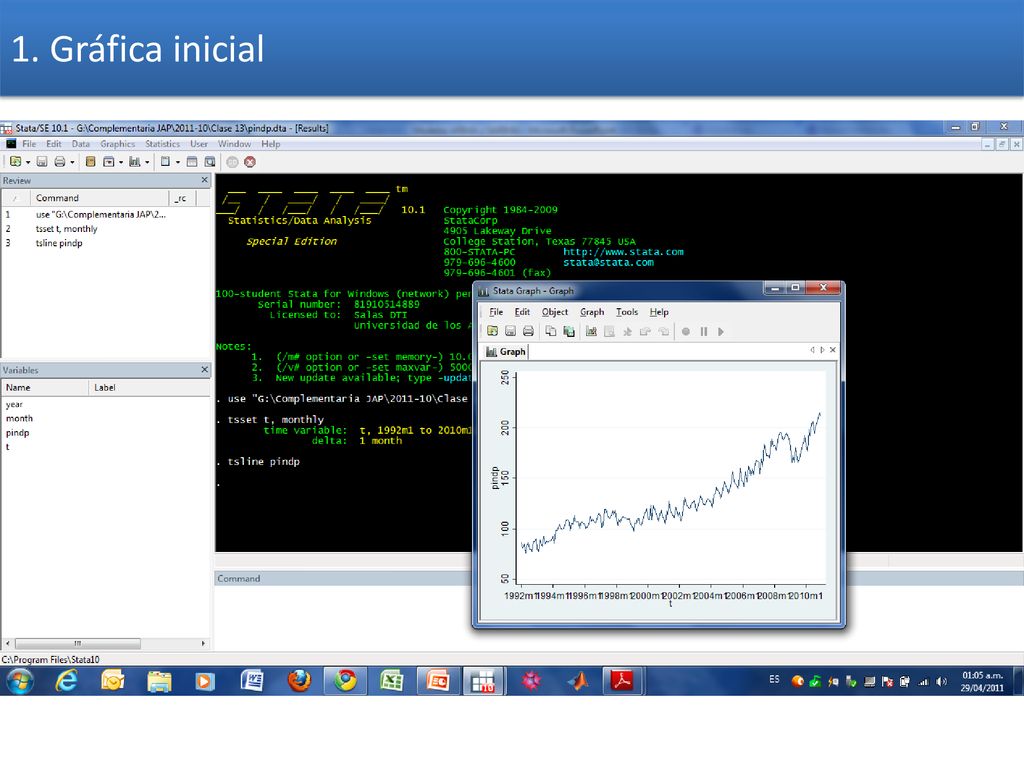Open the Statistics menu
Viewport: 1024px width, 768px height.
163,144
